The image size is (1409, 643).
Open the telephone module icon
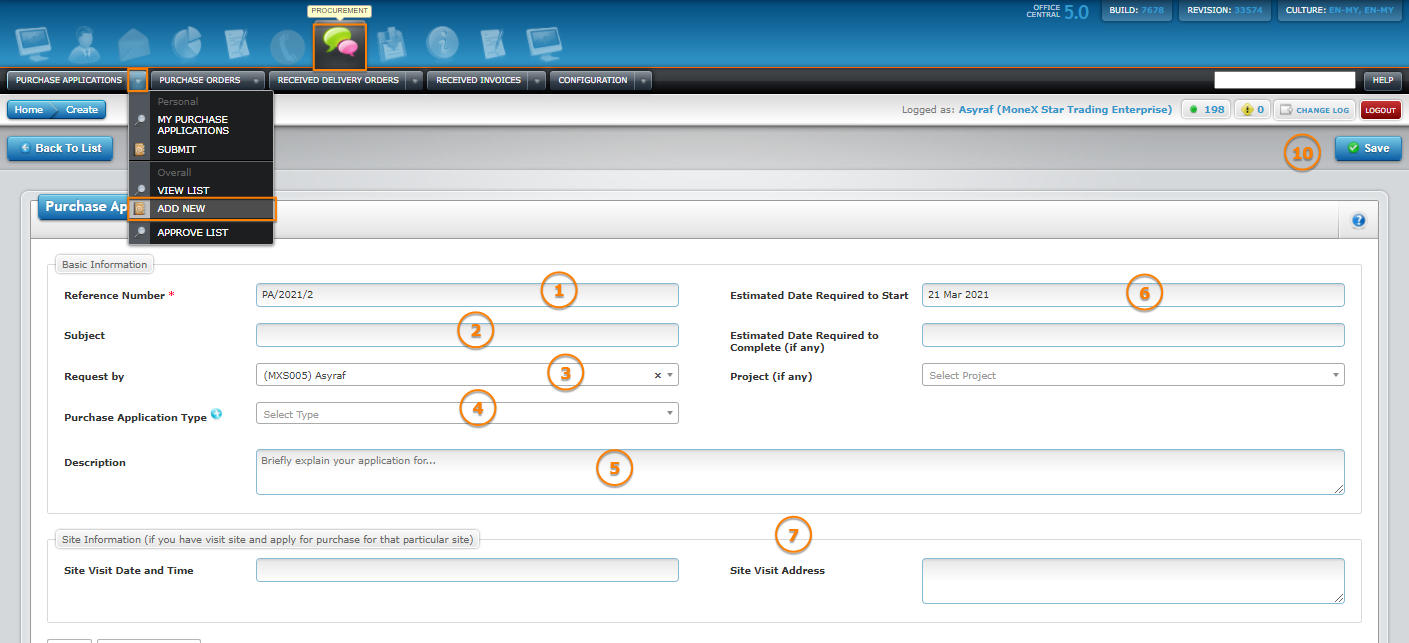(x=288, y=46)
